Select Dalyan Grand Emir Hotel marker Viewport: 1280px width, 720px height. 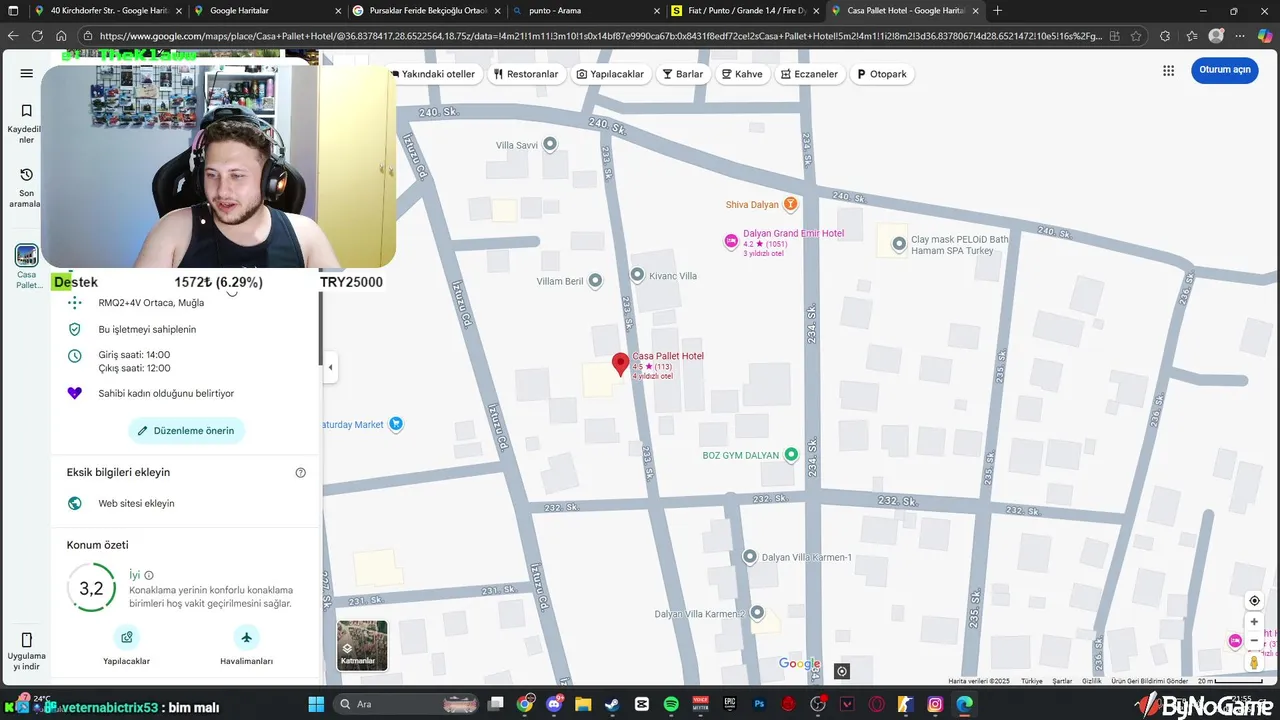(x=731, y=240)
